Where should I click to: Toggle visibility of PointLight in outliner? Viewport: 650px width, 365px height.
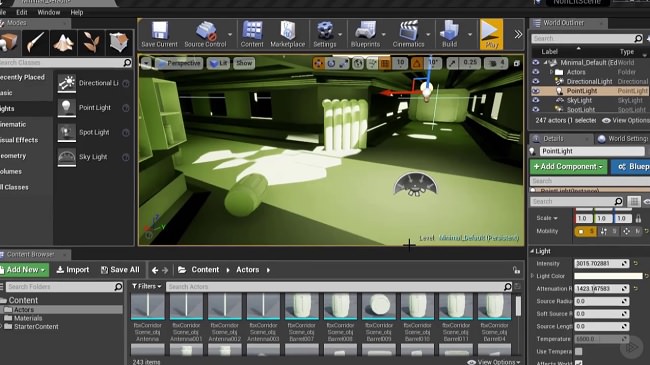pos(536,91)
